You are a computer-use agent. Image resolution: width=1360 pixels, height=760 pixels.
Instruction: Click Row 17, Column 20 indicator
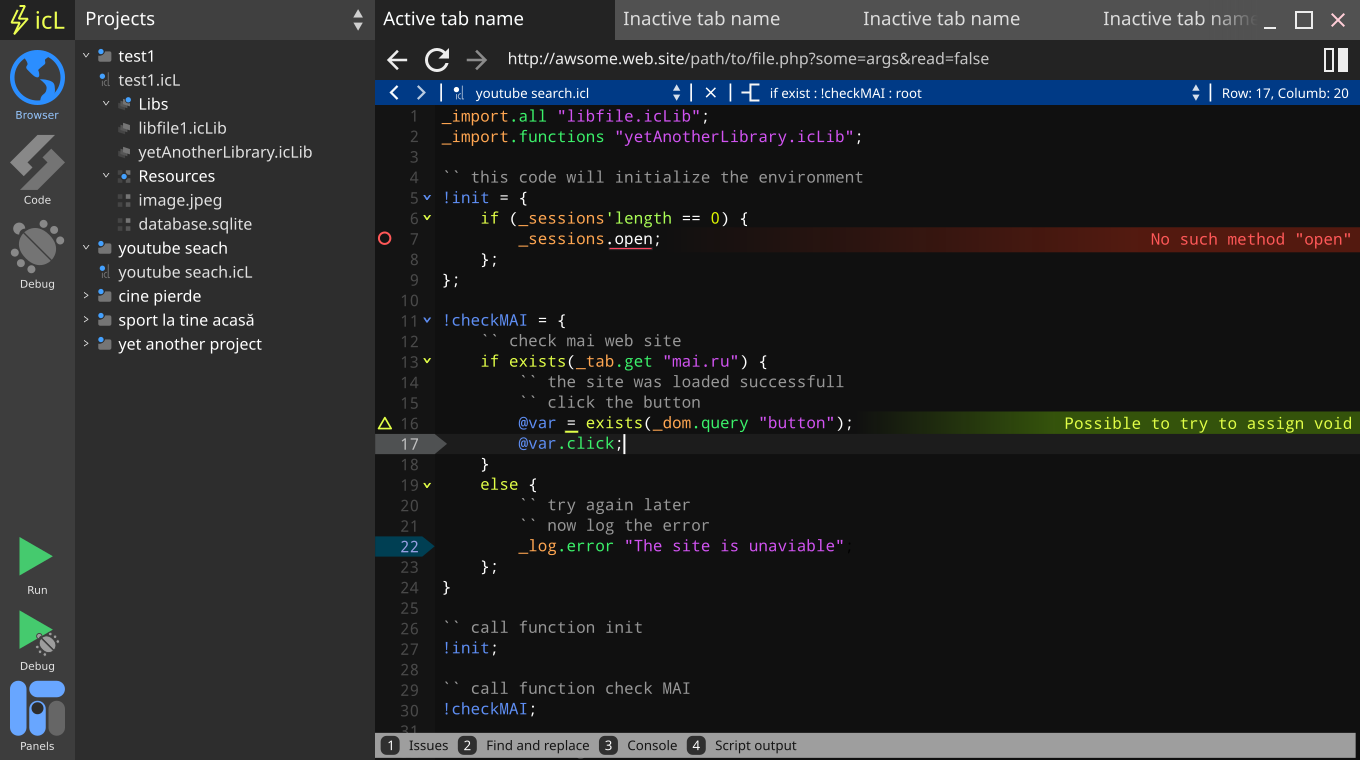(1285, 93)
